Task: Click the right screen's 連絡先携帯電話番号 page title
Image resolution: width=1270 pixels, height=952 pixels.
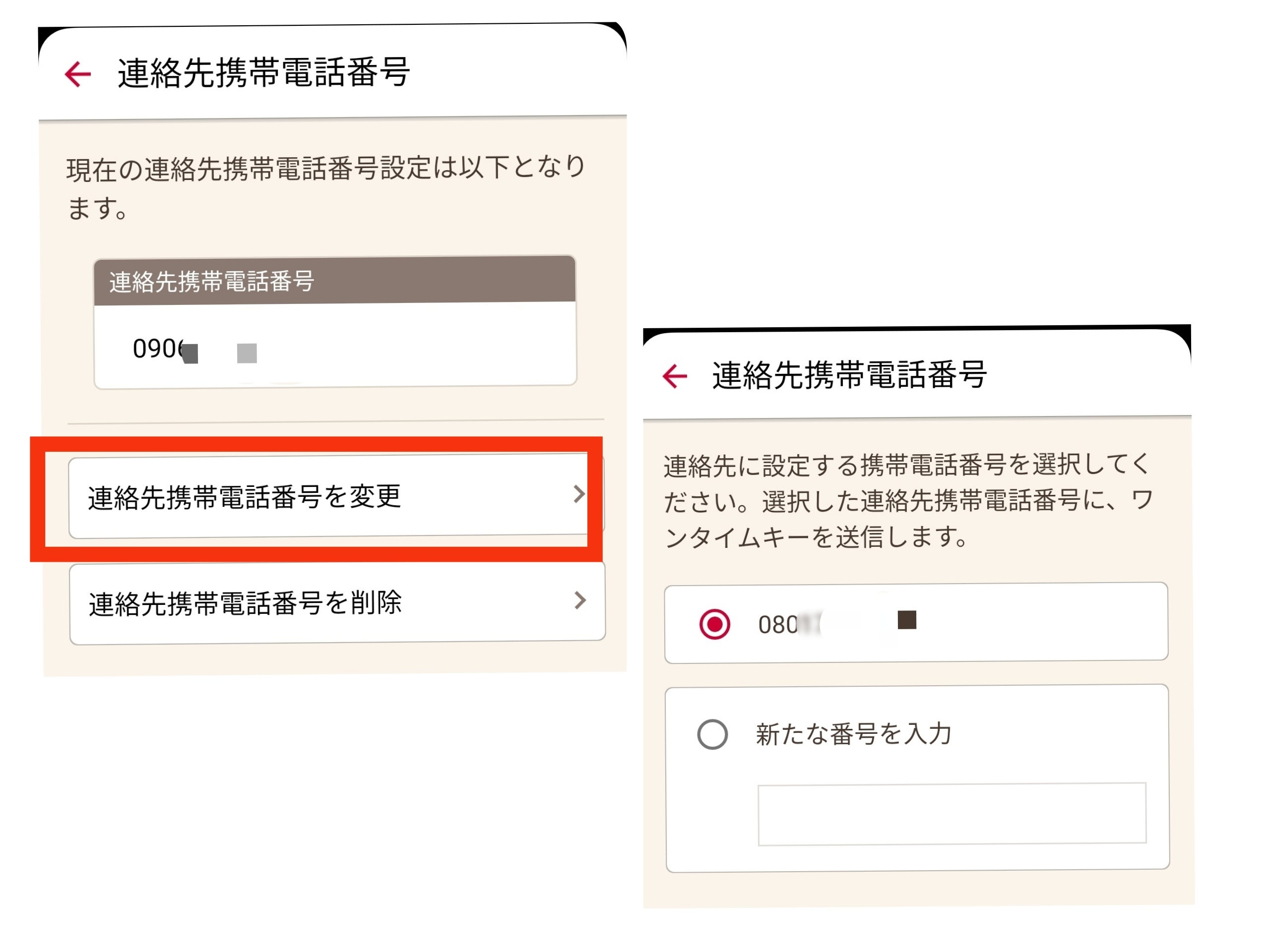Action: click(x=849, y=375)
